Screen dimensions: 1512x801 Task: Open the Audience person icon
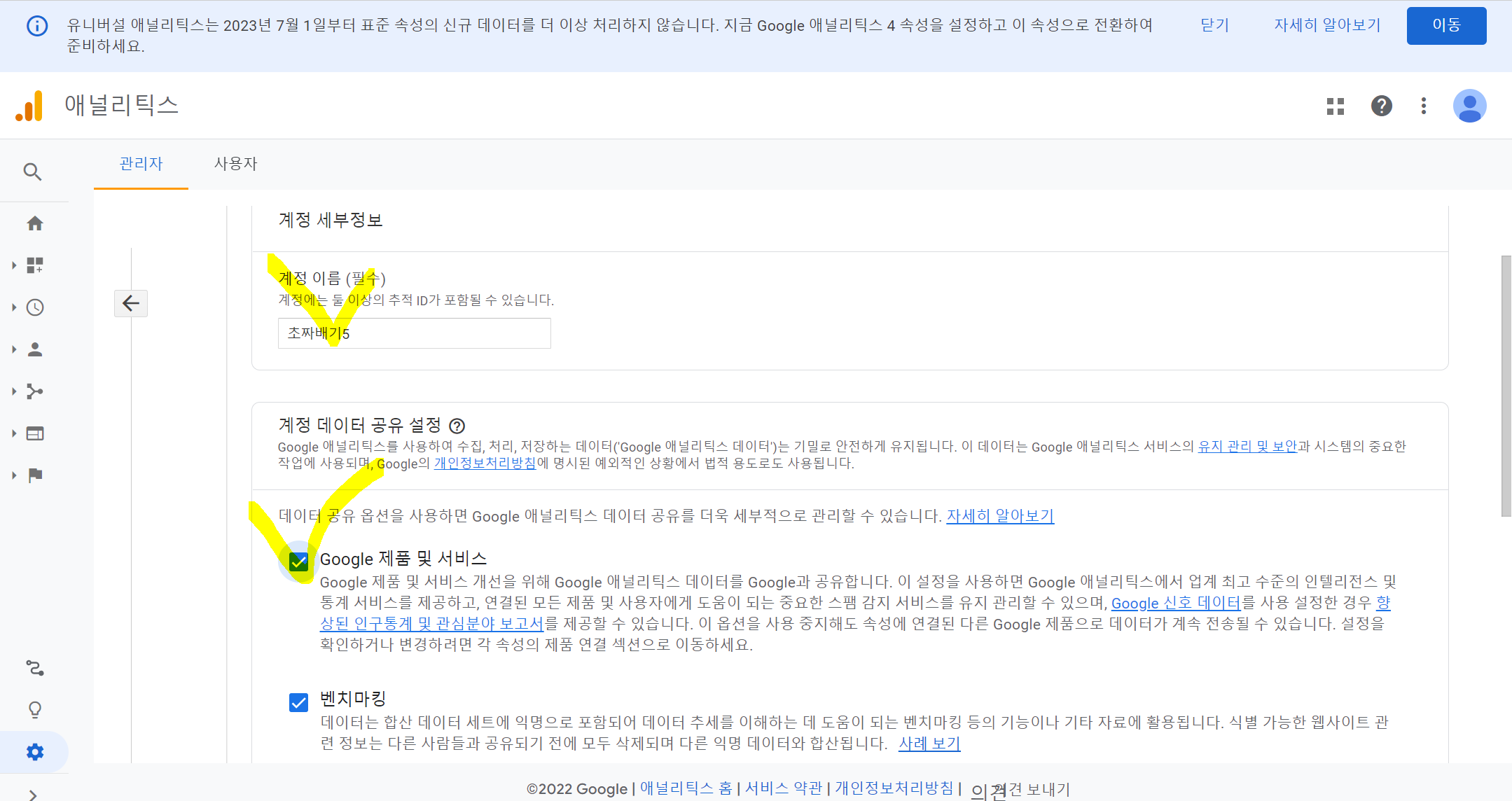[35, 349]
